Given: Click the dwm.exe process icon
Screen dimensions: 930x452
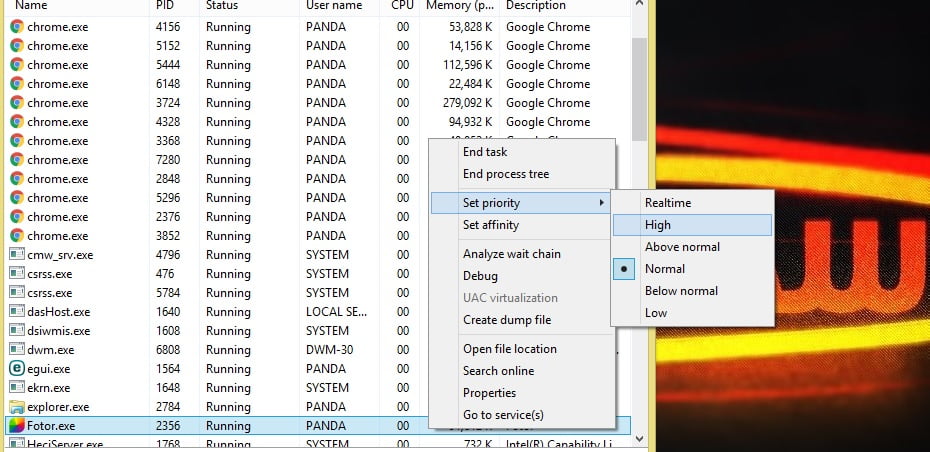Looking at the screenshot, I should [x=16, y=350].
